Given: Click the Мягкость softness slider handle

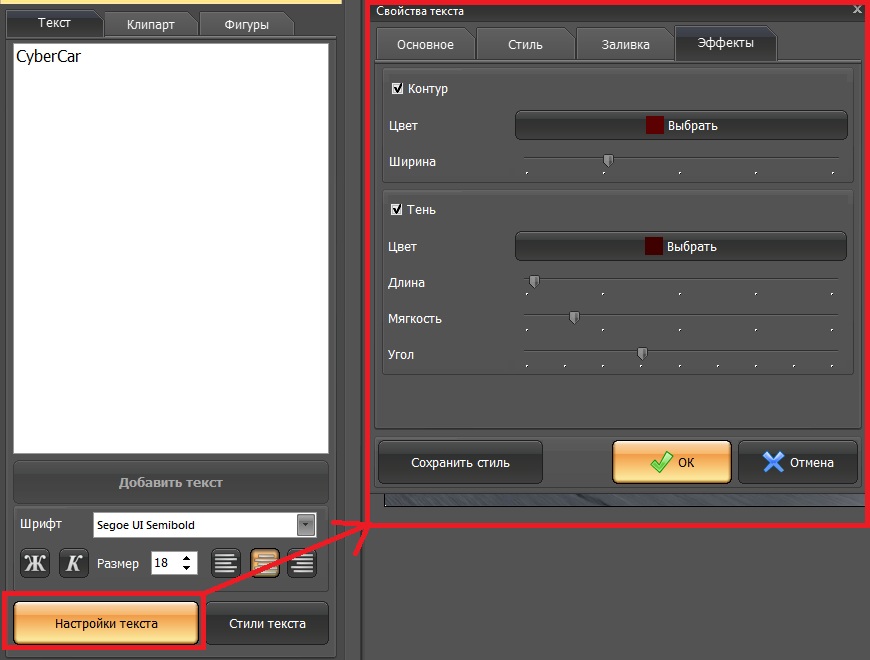Looking at the screenshot, I should coord(574,317).
